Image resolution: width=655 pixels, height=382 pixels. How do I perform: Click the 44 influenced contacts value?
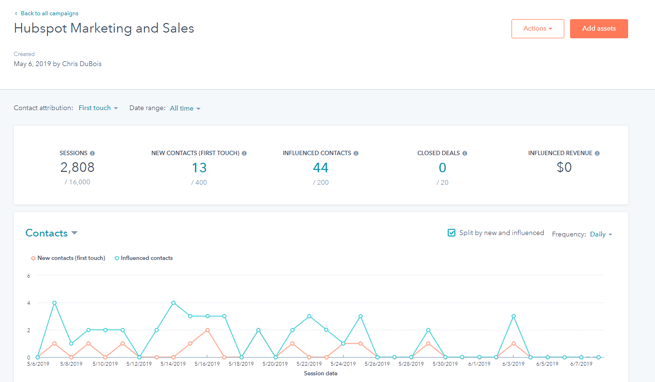click(x=320, y=168)
